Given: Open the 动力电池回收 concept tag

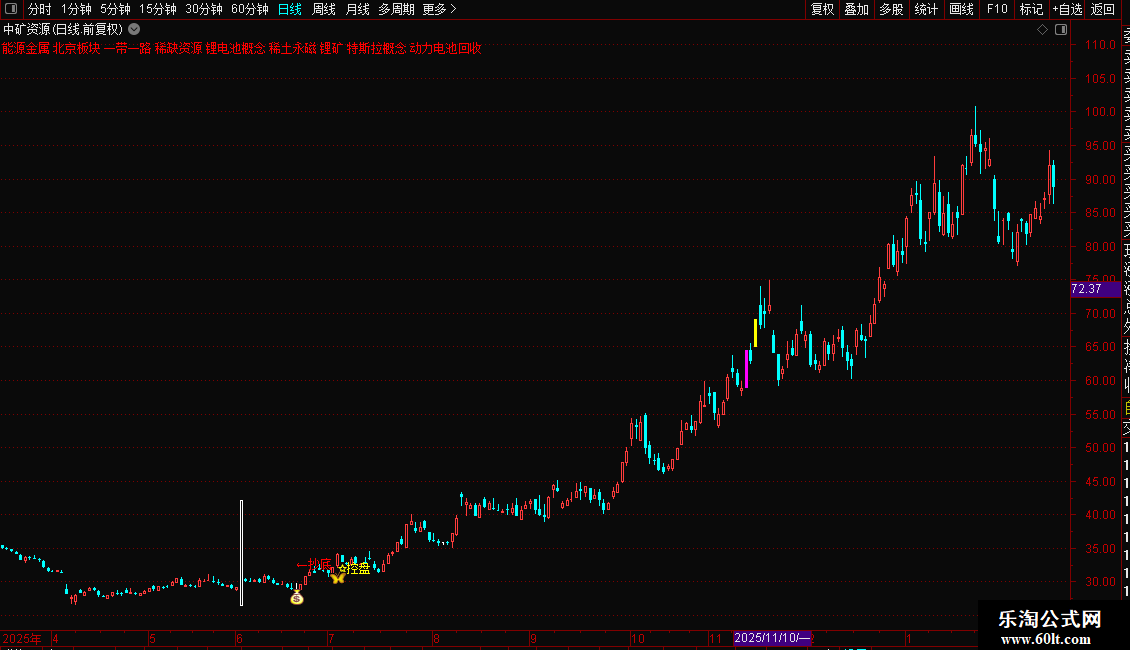Looking at the screenshot, I should pos(446,48).
